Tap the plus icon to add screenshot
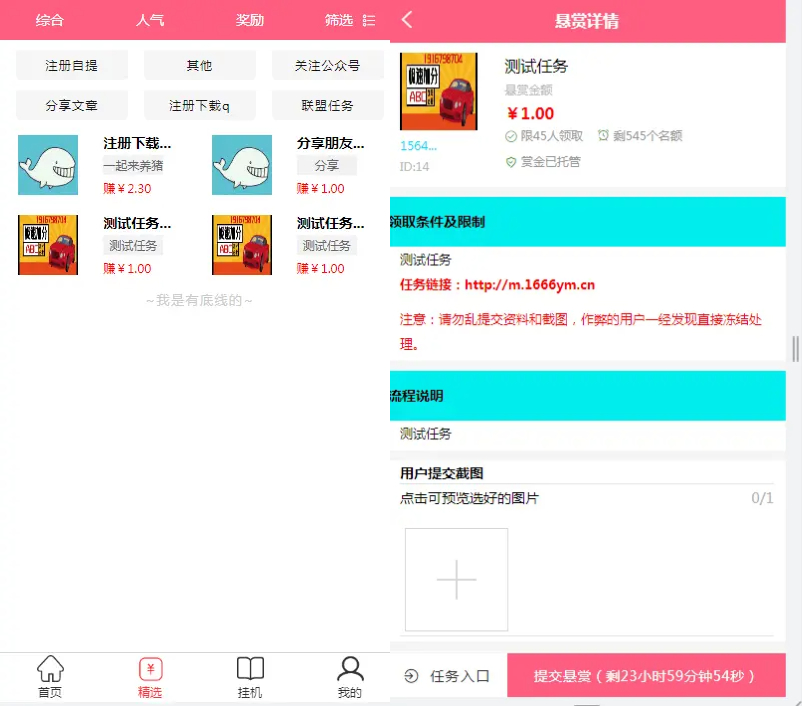Viewport: 802px width, 706px height. (x=456, y=580)
